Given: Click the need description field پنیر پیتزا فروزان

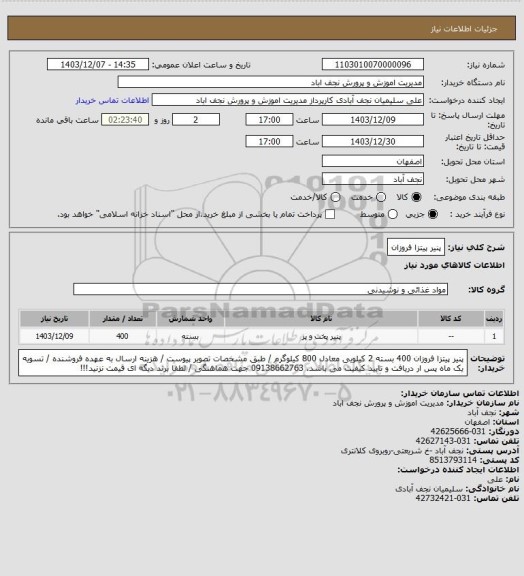Looking at the screenshot, I should click(416, 247).
